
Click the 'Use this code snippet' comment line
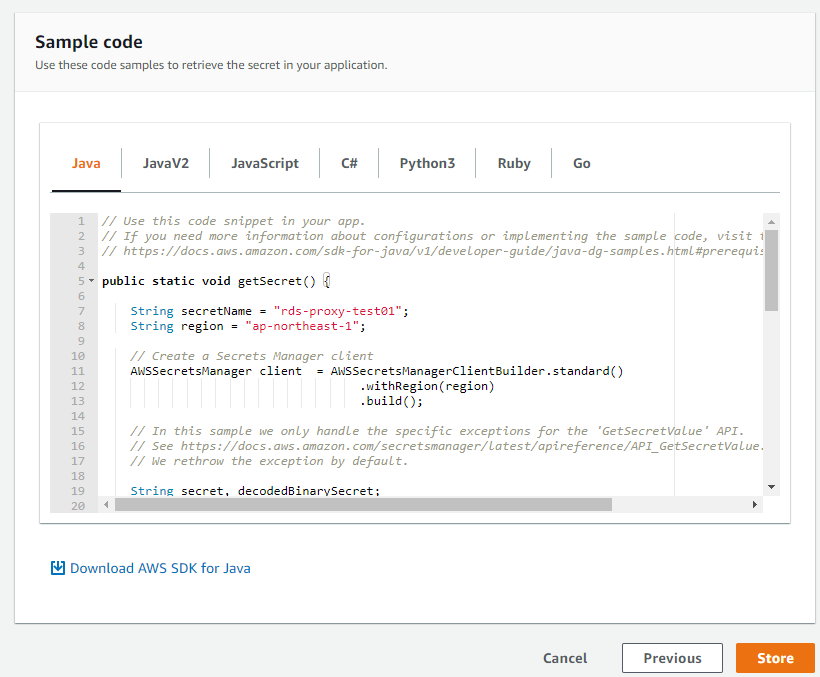click(233, 221)
